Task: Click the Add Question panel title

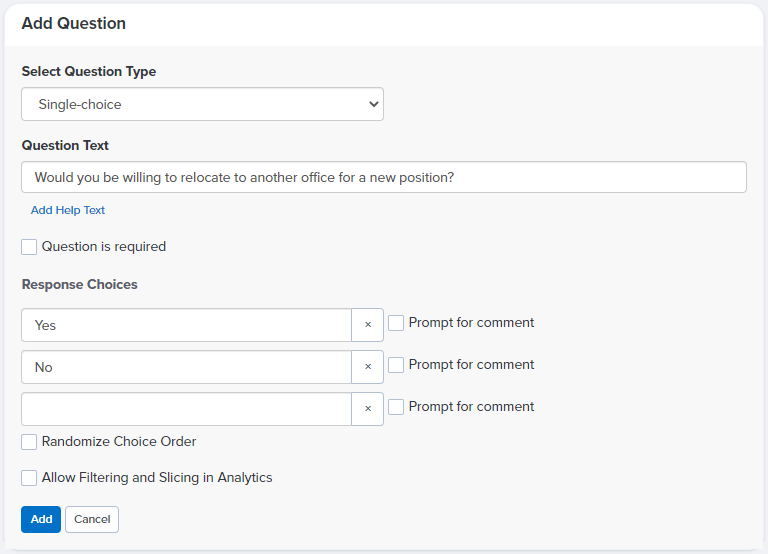Action: point(73,24)
